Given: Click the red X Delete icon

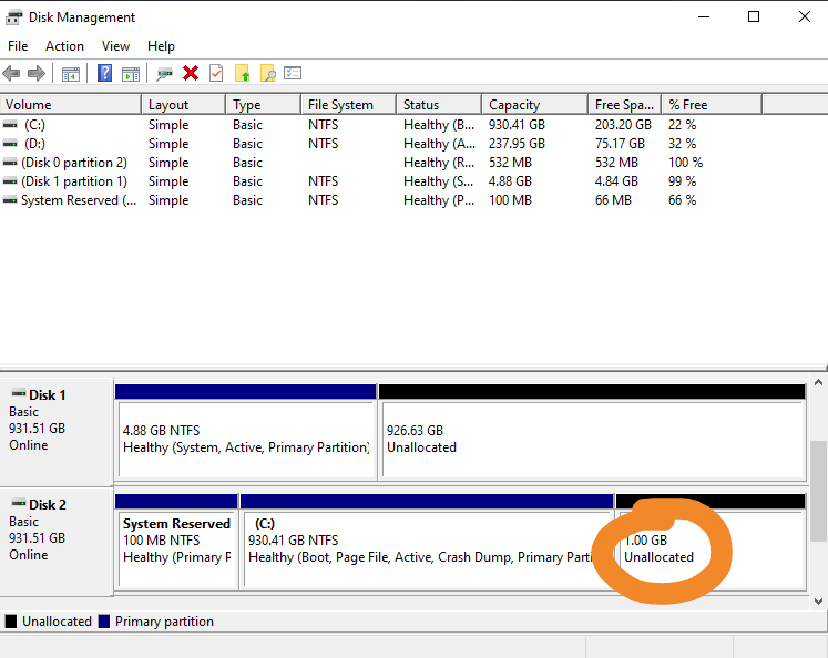Looking at the screenshot, I should (191, 73).
